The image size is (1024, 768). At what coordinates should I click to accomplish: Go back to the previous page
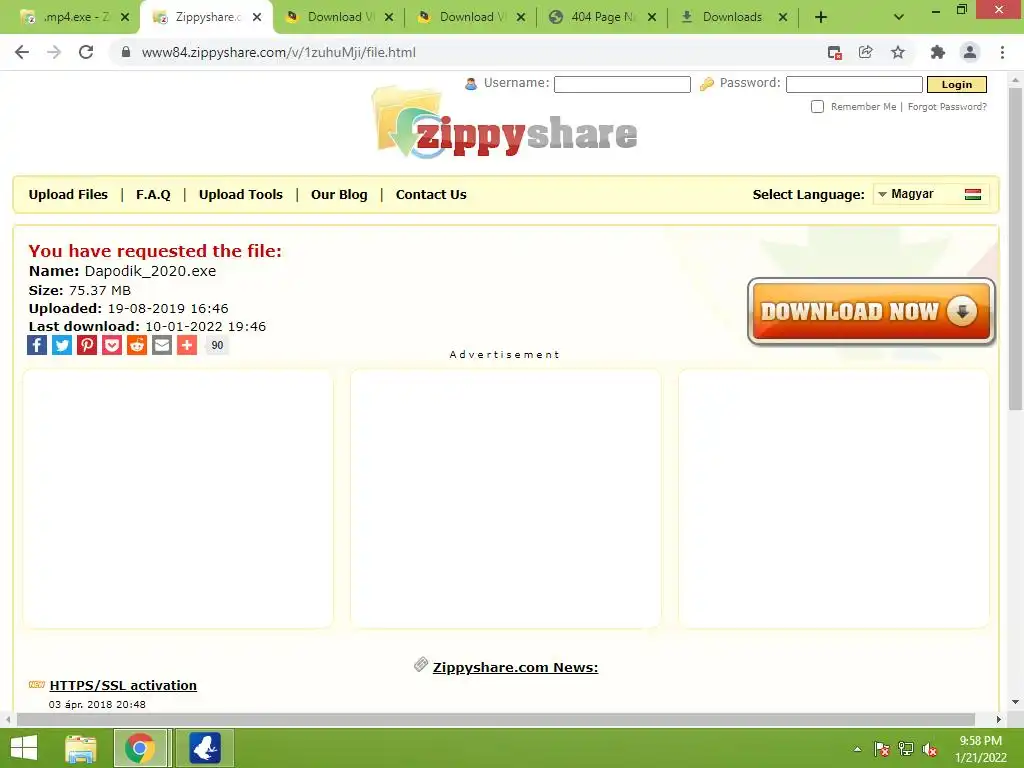pyautogui.click(x=22, y=52)
